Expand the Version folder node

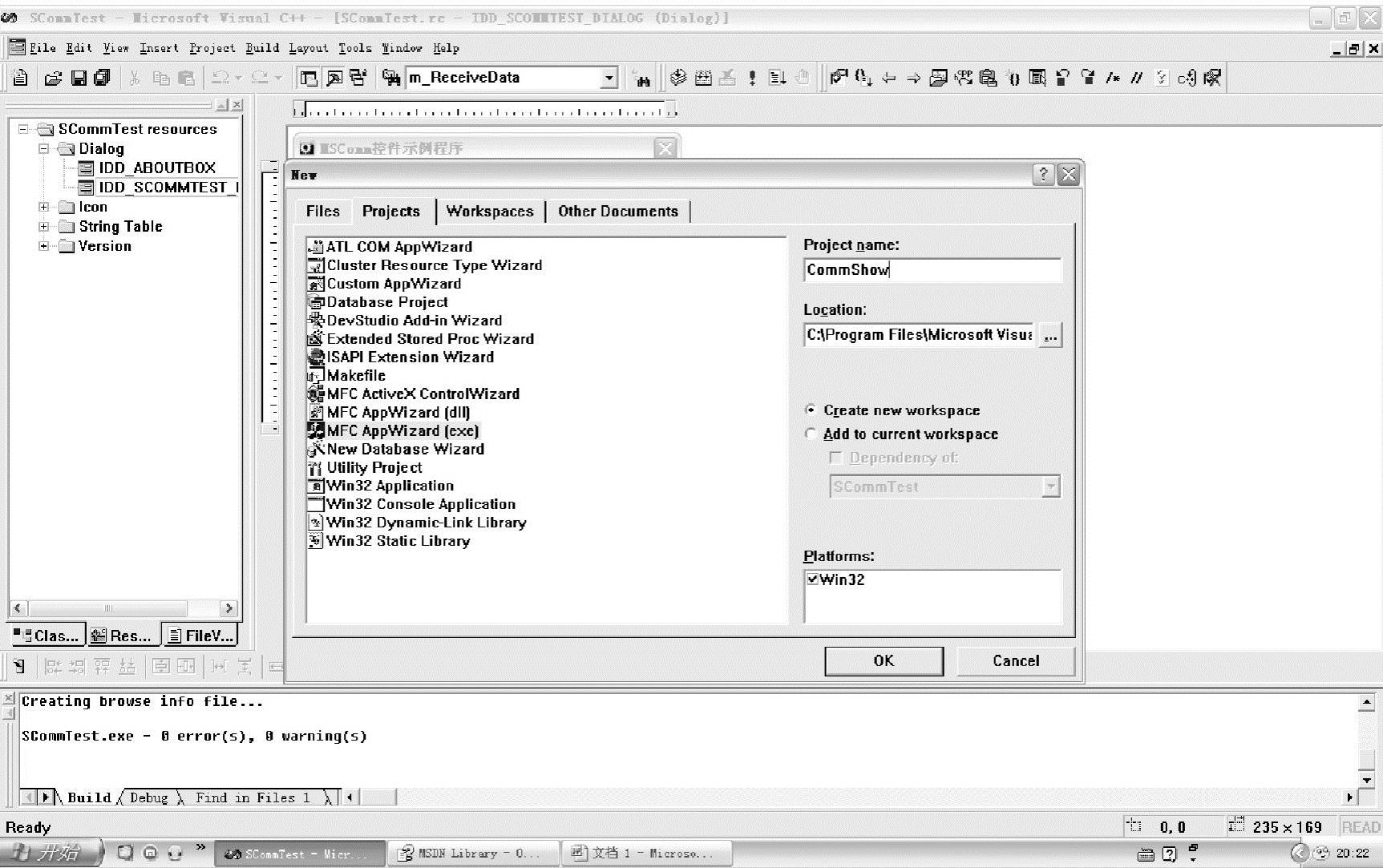[x=44, y=246]
